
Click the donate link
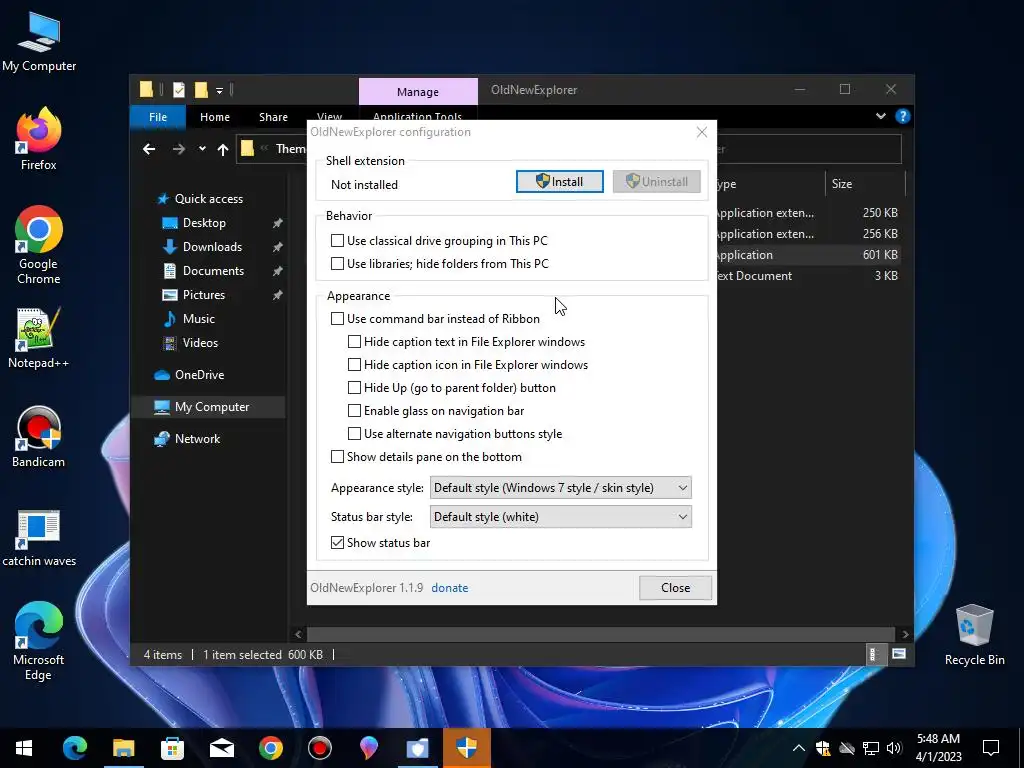pyautogui.click(x=449, y=588)
